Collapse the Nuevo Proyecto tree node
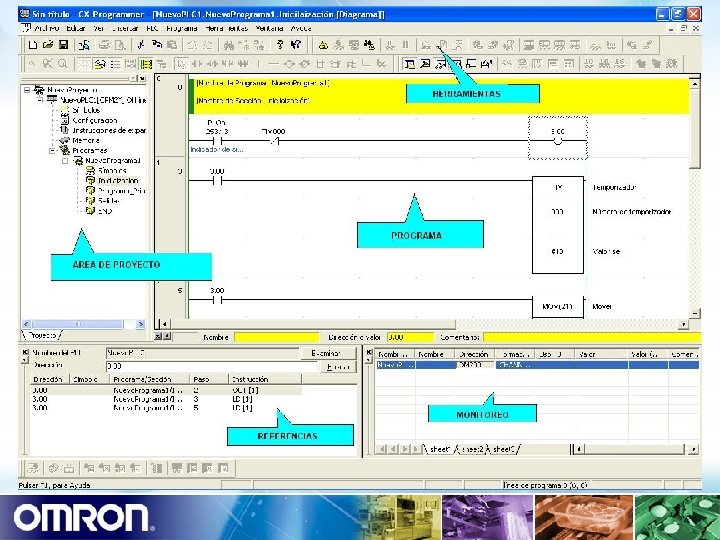The width and height of the screenshot is (720, 540). [27, 90]
